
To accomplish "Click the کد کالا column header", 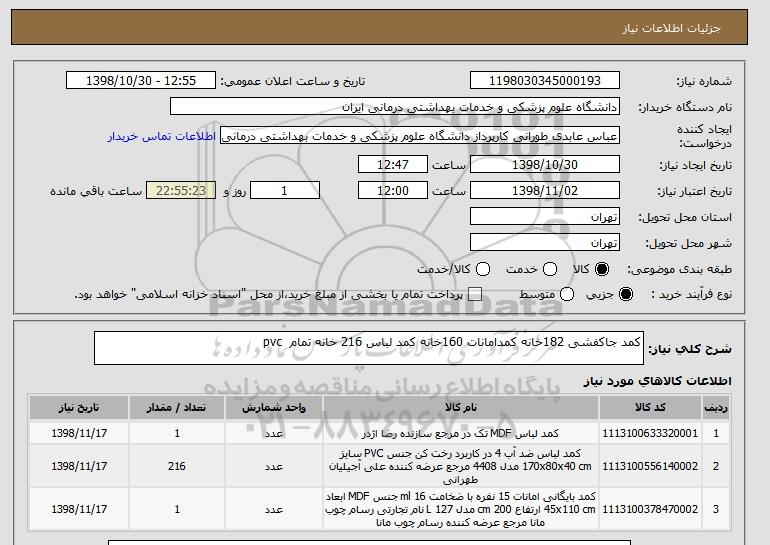I will point(650,408).
